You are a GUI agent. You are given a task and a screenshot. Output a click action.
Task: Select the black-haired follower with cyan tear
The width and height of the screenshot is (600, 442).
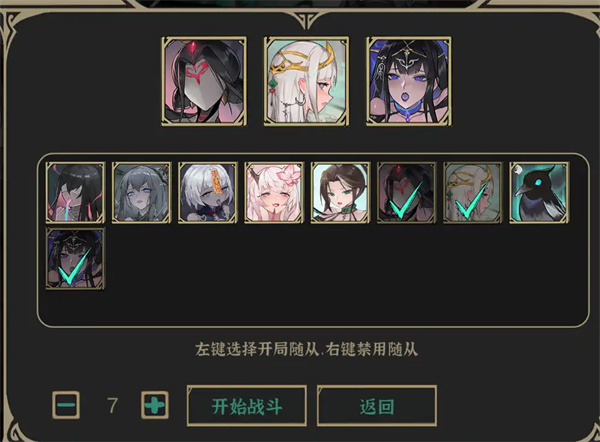(75, 192)
